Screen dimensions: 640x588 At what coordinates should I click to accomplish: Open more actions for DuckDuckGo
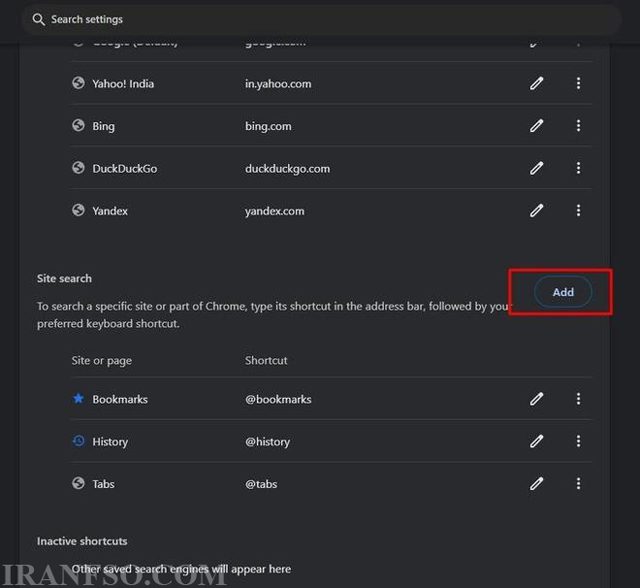[578, 168]
